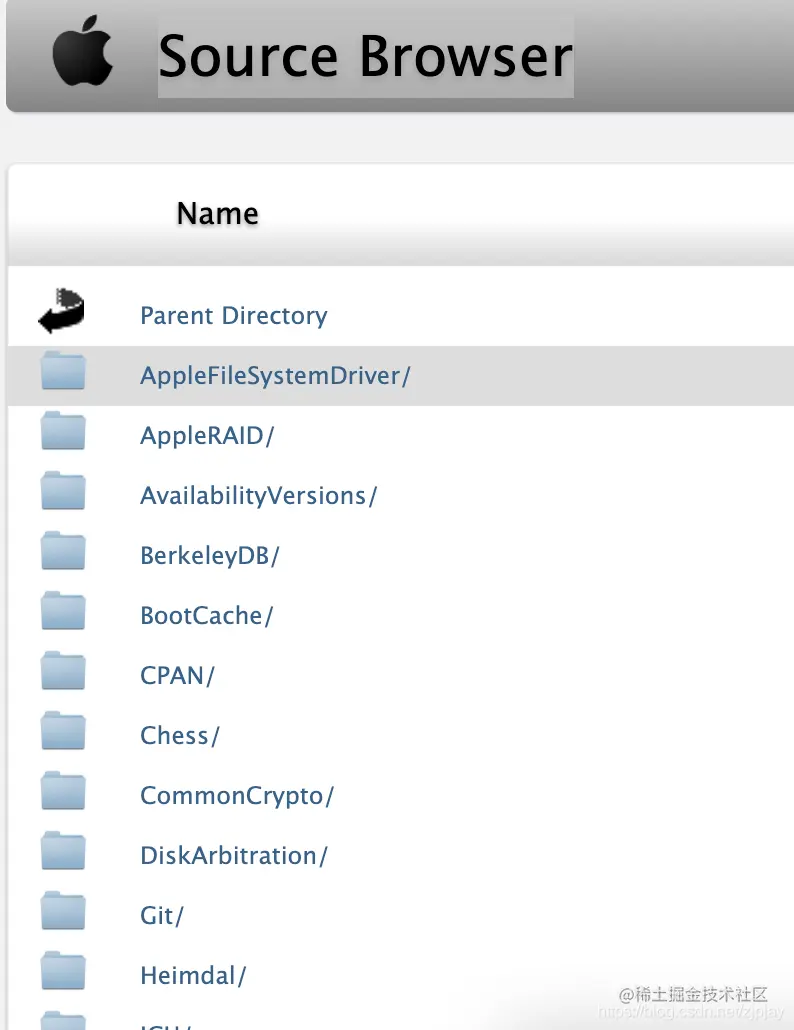Open the Parent Directory link
The width and height of the screenshot is (794, 1030).
234,315
